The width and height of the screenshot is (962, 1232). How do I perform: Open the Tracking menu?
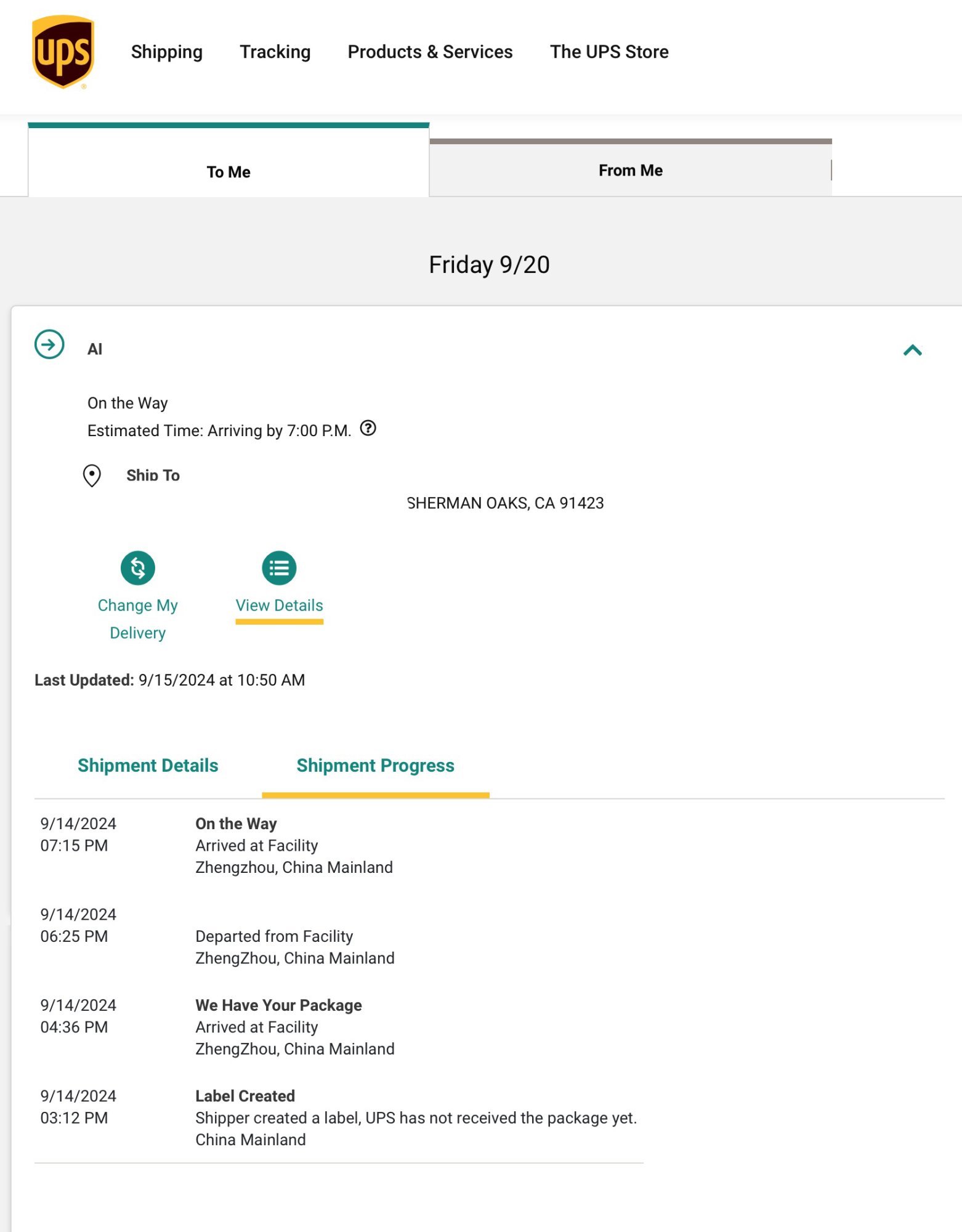click(275, 52)
